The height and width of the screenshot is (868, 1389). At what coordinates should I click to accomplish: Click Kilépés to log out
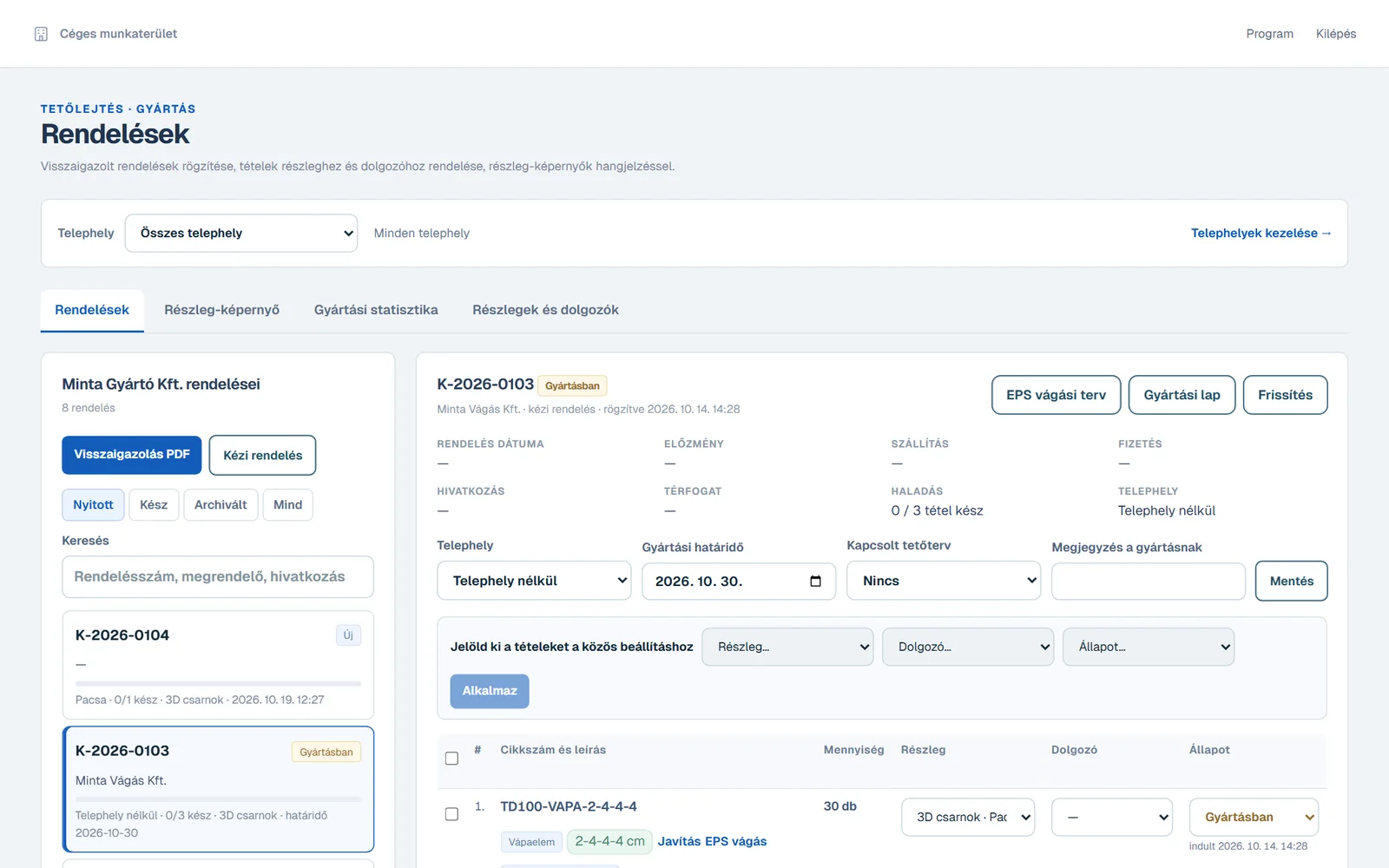point(1336,34)
